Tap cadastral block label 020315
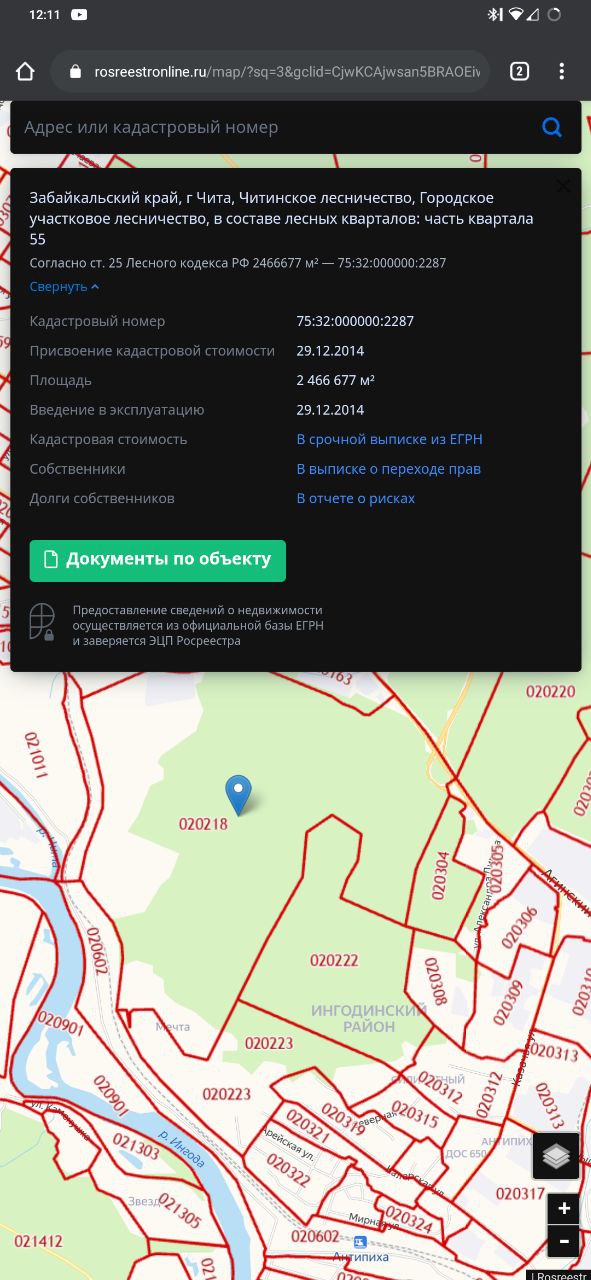Viewport: 591px width, 1280px height. coord(415,1115)
